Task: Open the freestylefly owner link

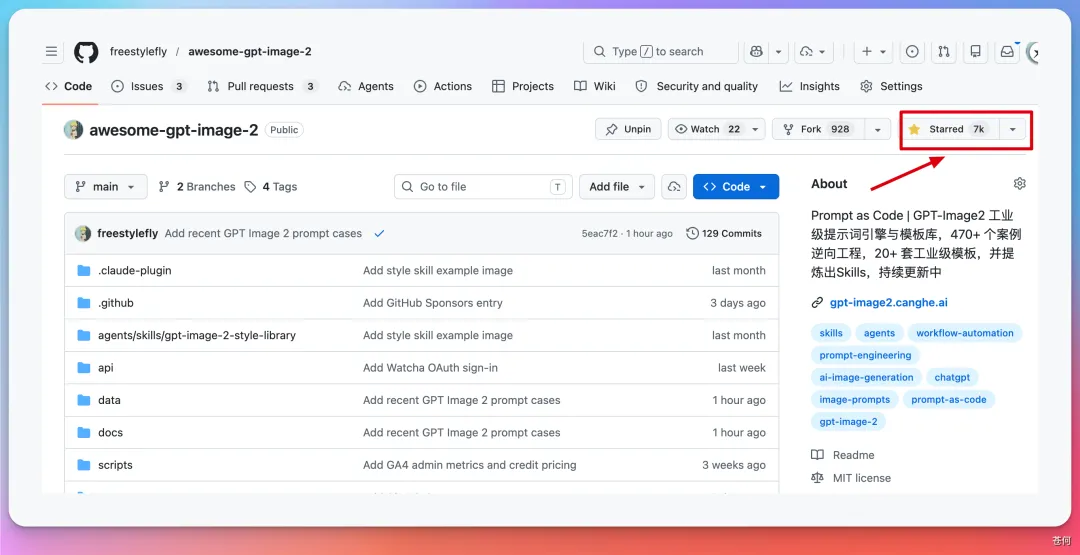Action: [137, 52]
